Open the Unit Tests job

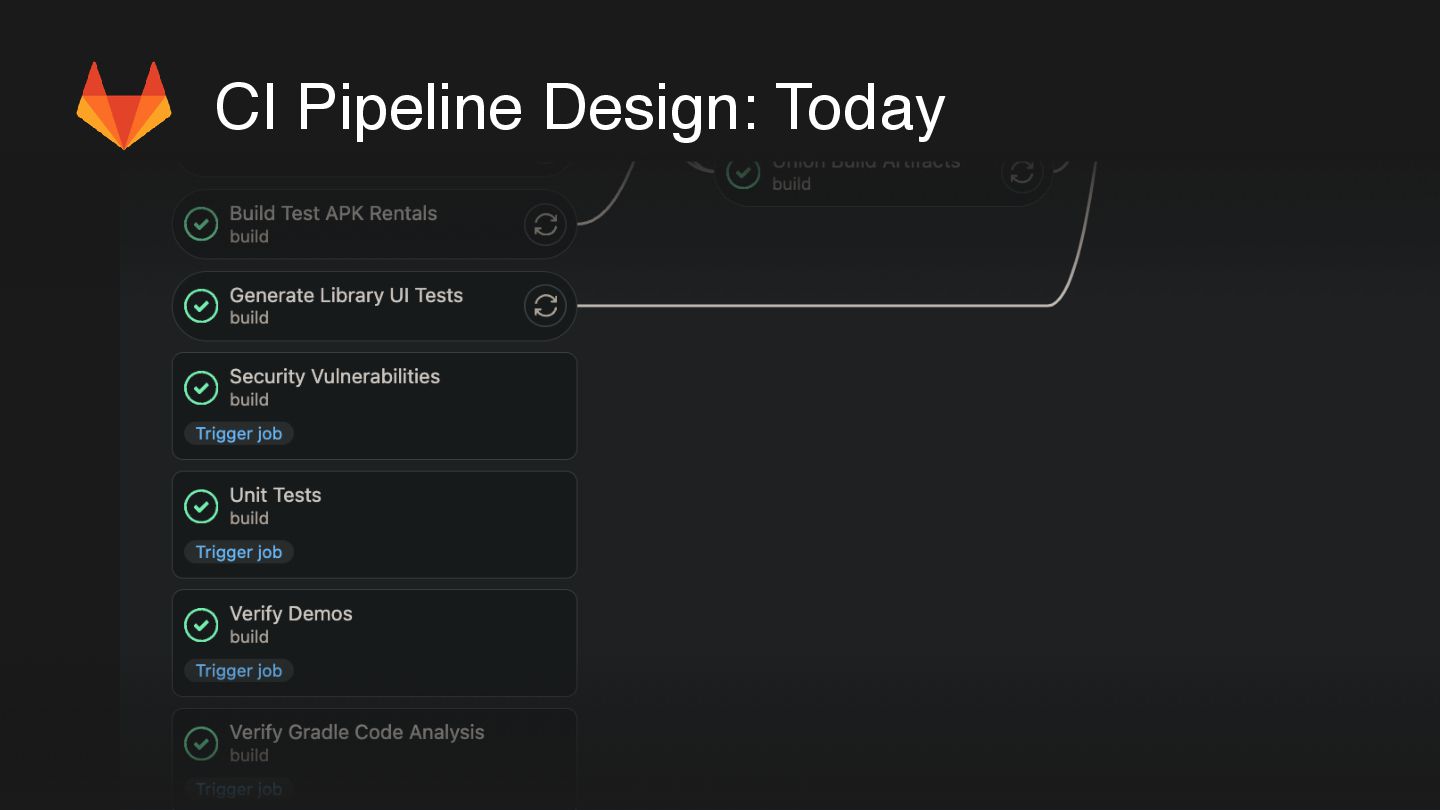coord(275,495)
